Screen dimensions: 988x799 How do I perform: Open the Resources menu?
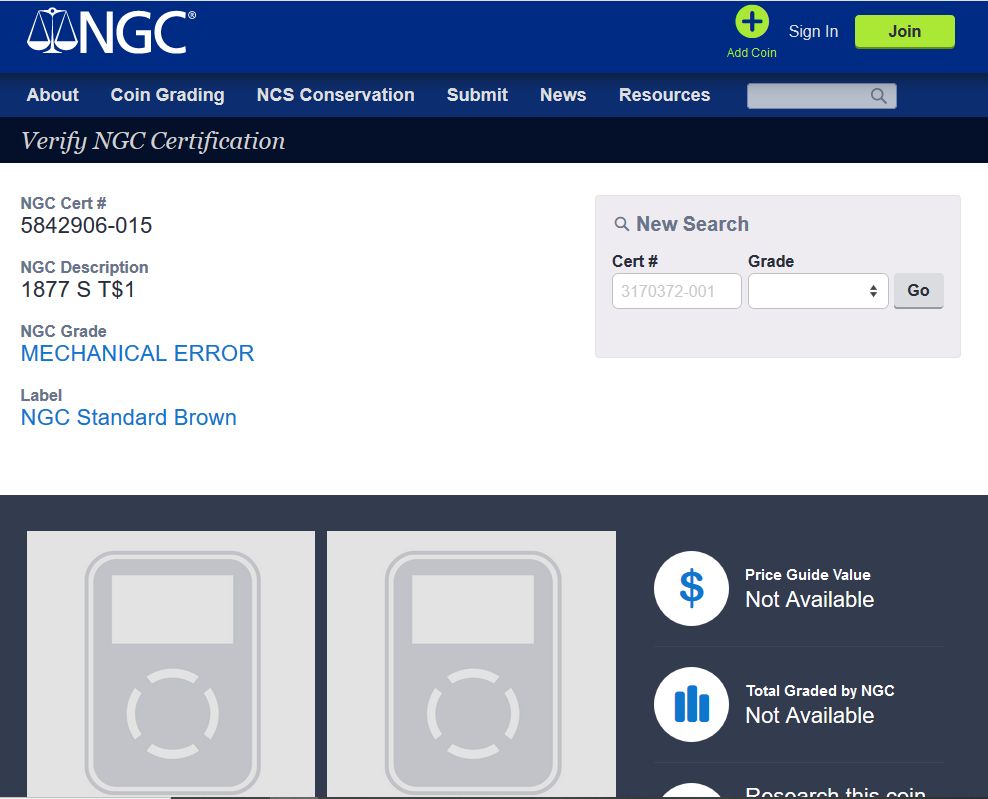pos(664,95)
